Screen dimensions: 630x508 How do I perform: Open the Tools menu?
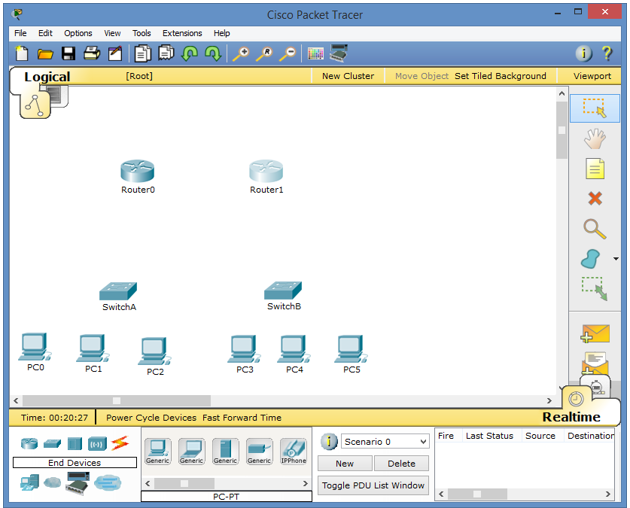point(141,33)
